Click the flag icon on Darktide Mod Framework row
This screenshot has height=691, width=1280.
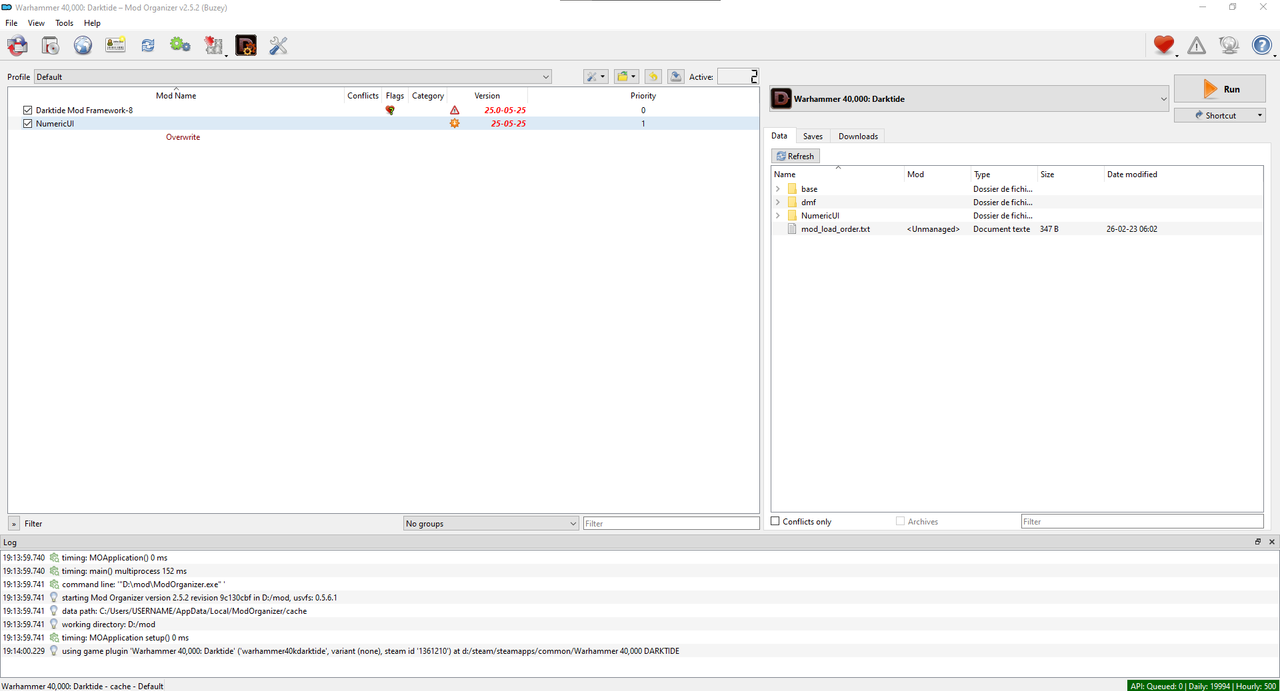tap(390, 110)
